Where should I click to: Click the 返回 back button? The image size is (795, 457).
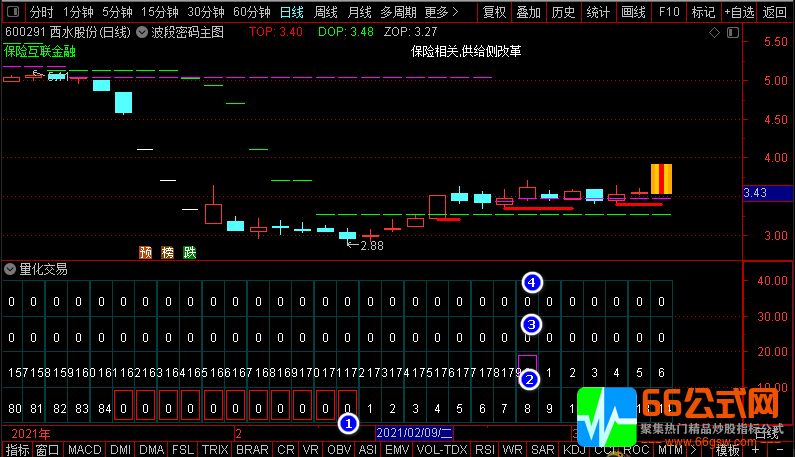click(x=775, y=13)
